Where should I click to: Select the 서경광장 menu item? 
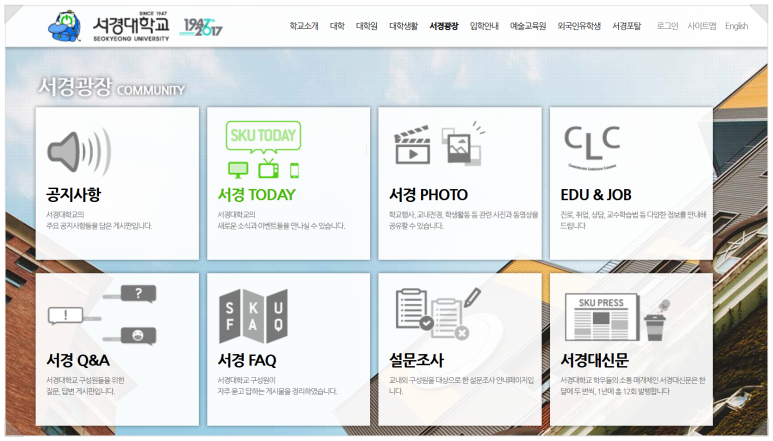pyautogui.click(x=444, y=26)
